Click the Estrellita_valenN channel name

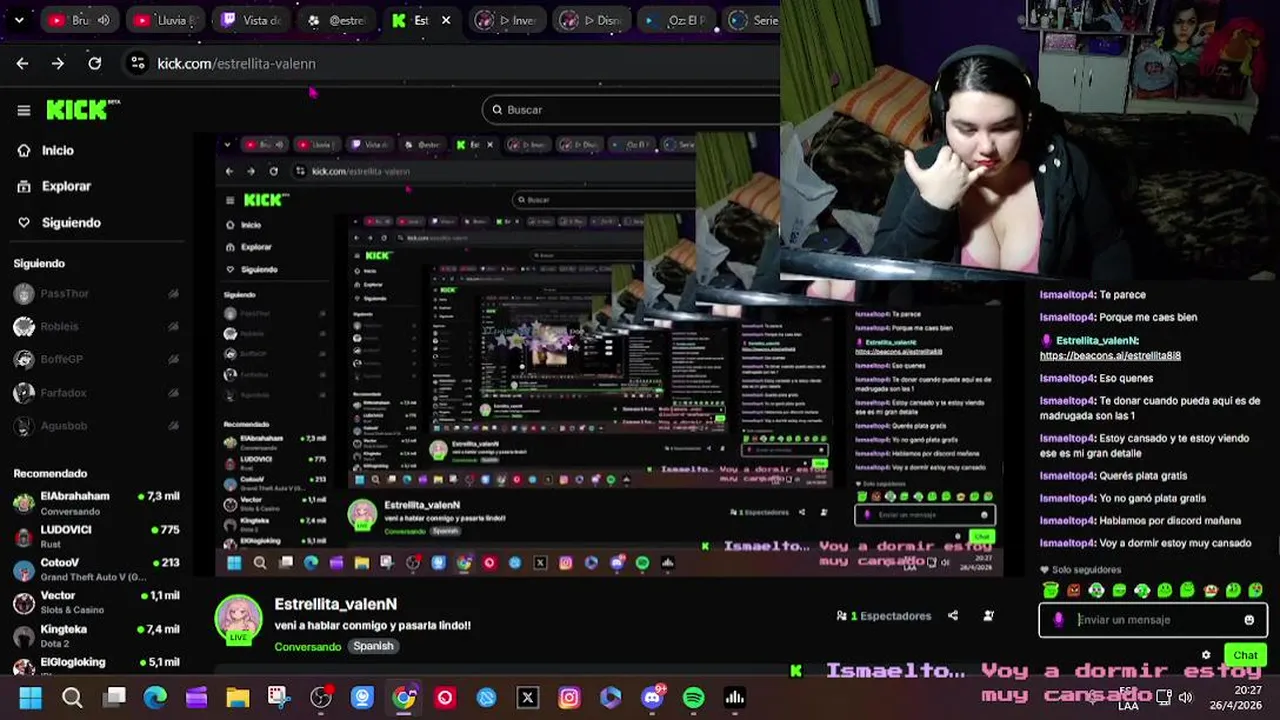click(336, 604)
